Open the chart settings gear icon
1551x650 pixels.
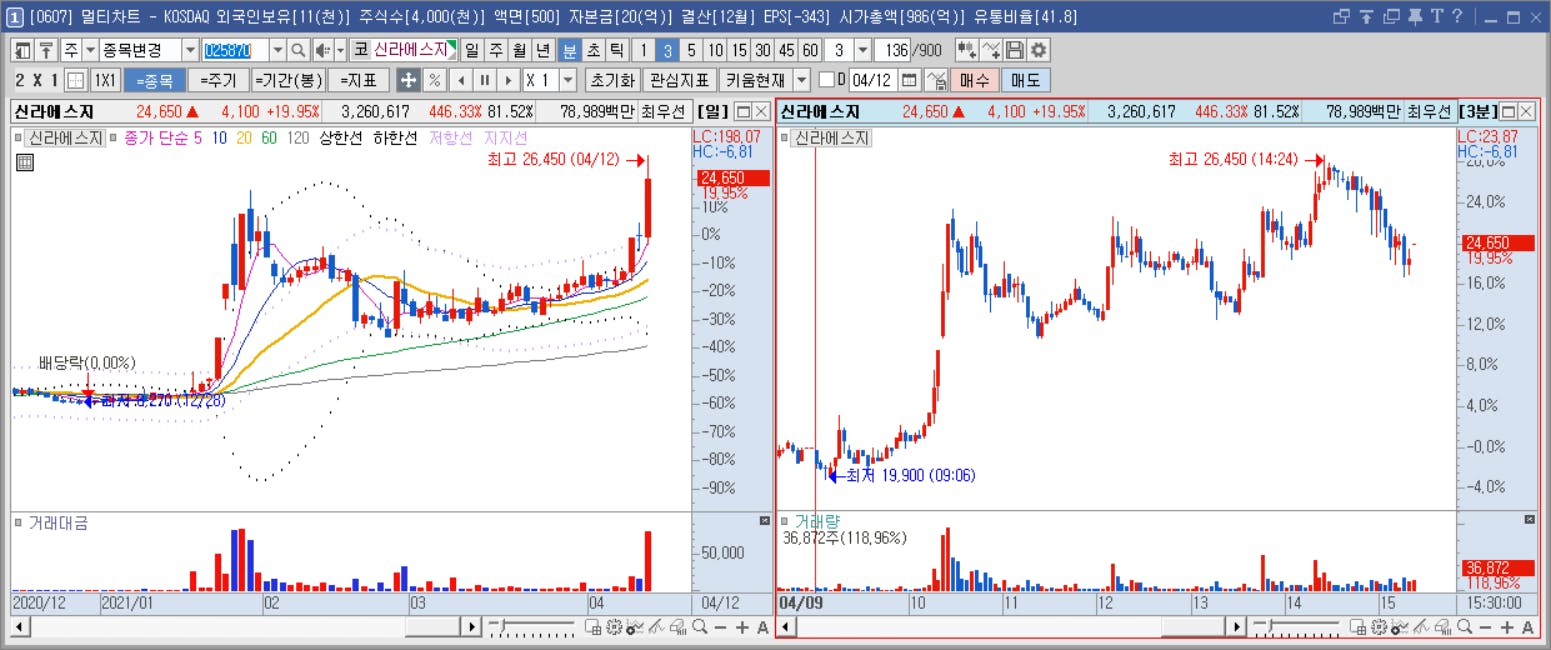tap(1039, 50)
